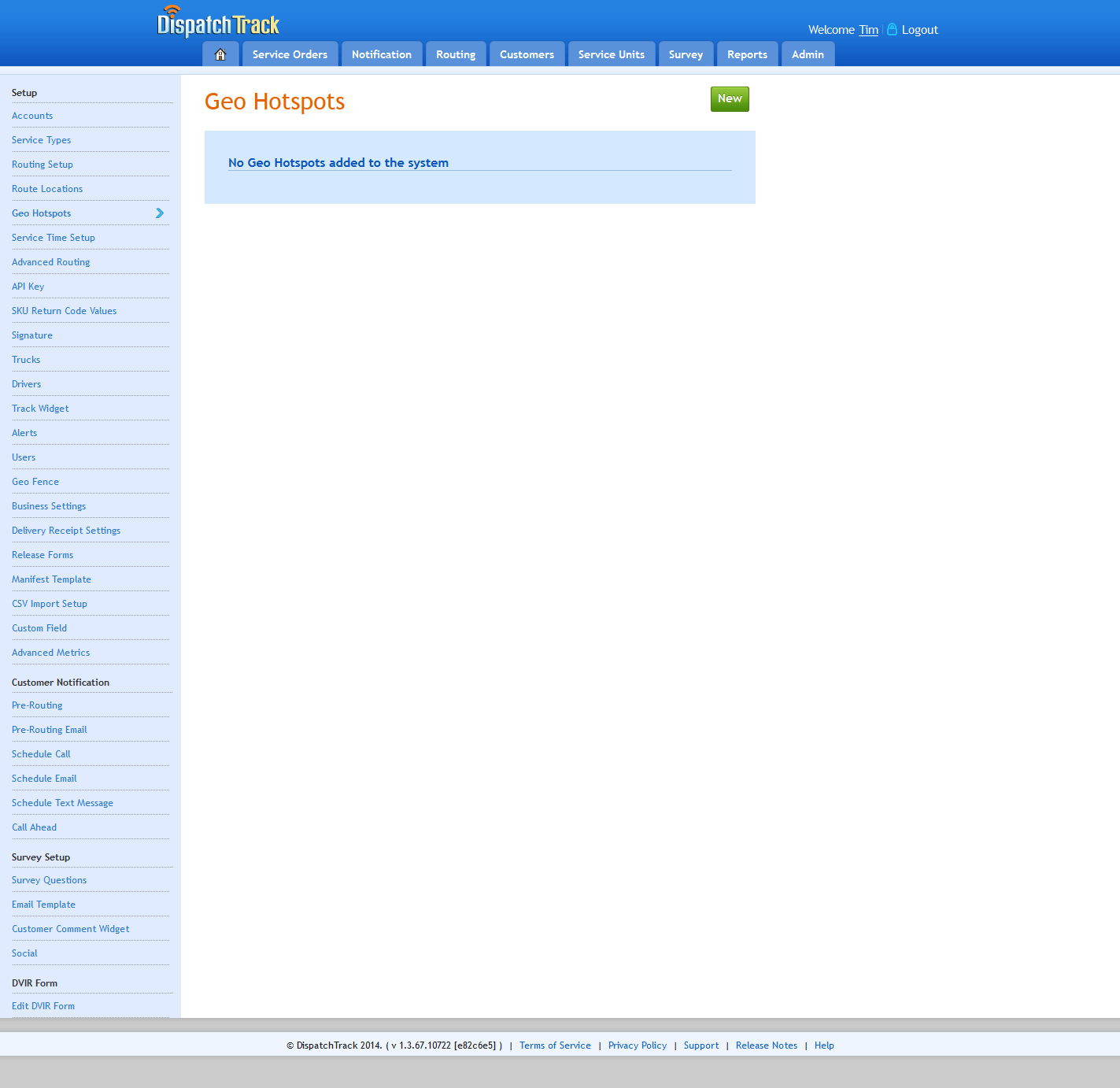Open the Tim user profile link
The height and width of the screenshot is (1088, 1120).
868,30
